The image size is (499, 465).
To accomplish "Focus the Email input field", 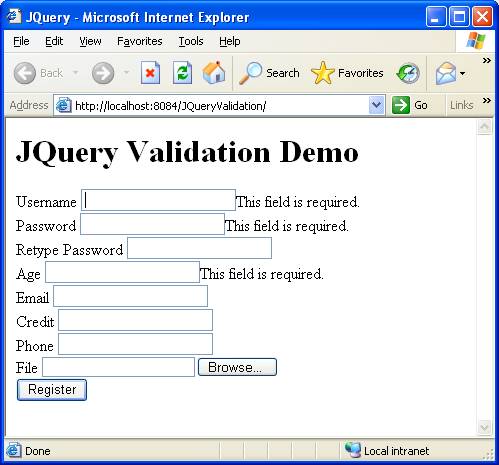I will pyautogui.click(x=131, y=296).
